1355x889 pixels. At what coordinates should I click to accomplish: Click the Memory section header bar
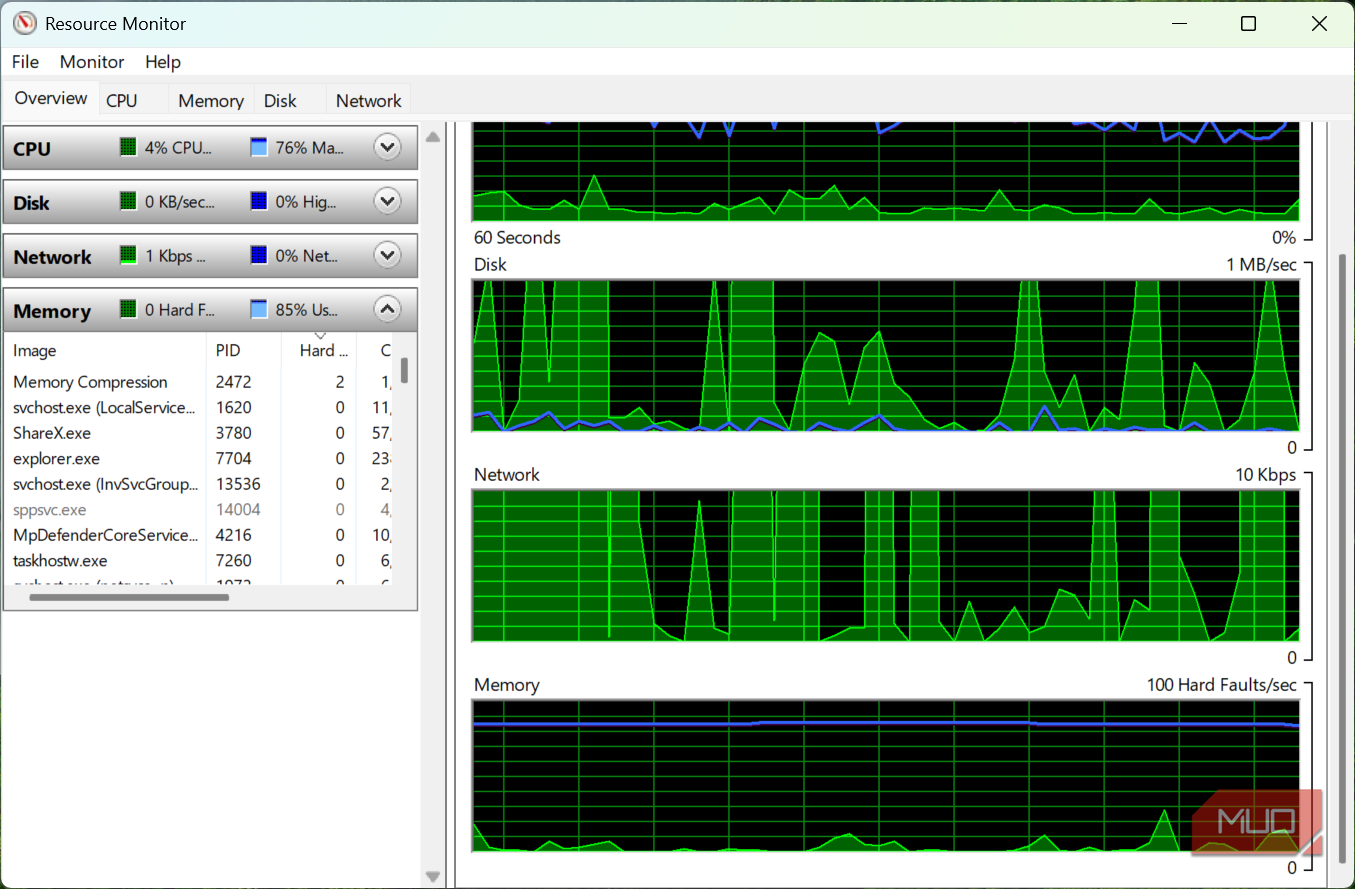(210, 310)
